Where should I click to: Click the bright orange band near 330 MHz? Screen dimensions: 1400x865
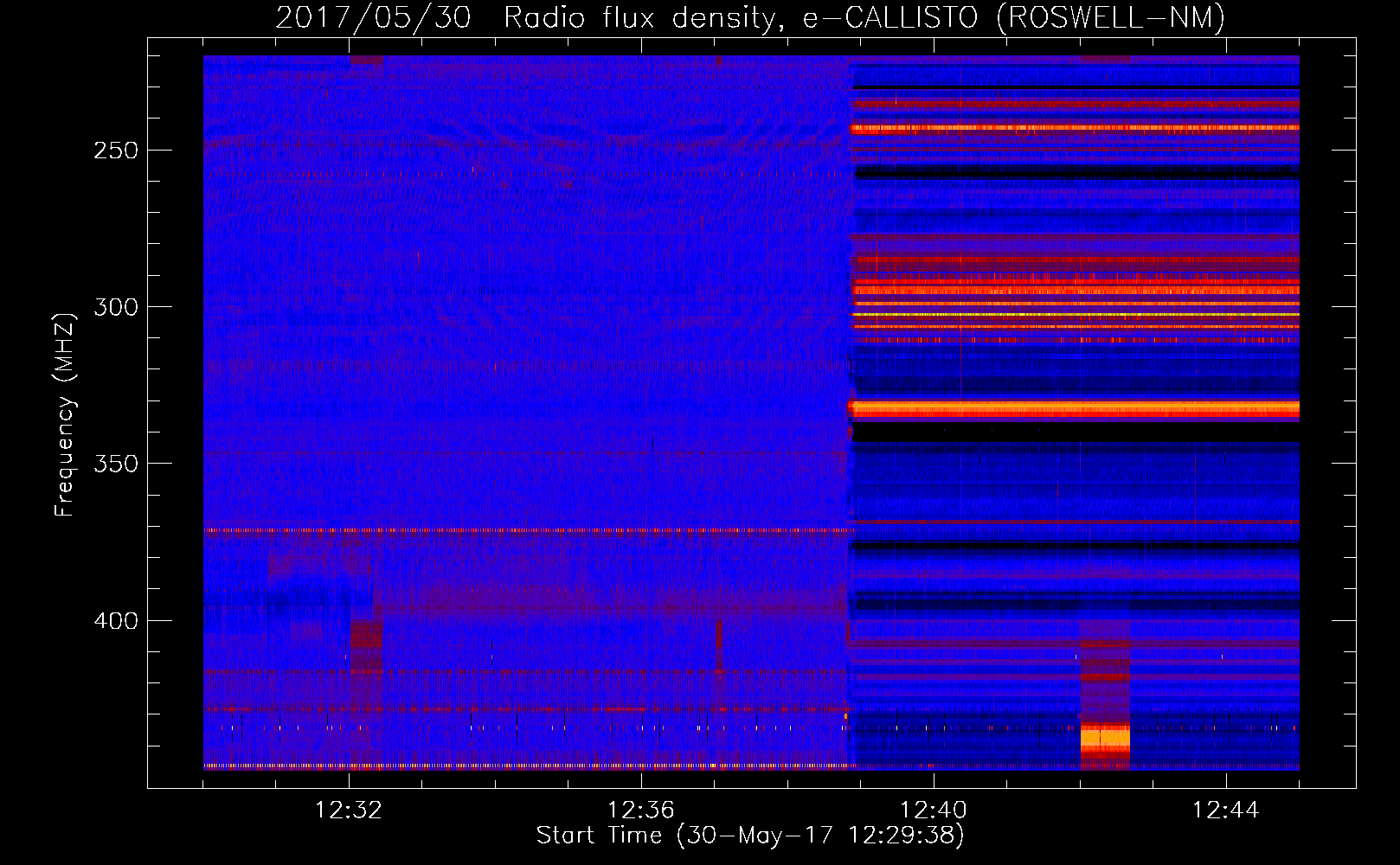tap(1075, 408)
